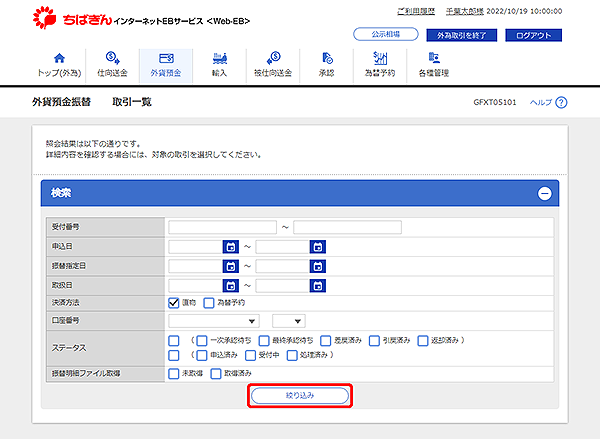Open calendar for 振替指定日 start date
This screenshot has width=600, height=439.
pyautogui.click(x=231, y=266)
